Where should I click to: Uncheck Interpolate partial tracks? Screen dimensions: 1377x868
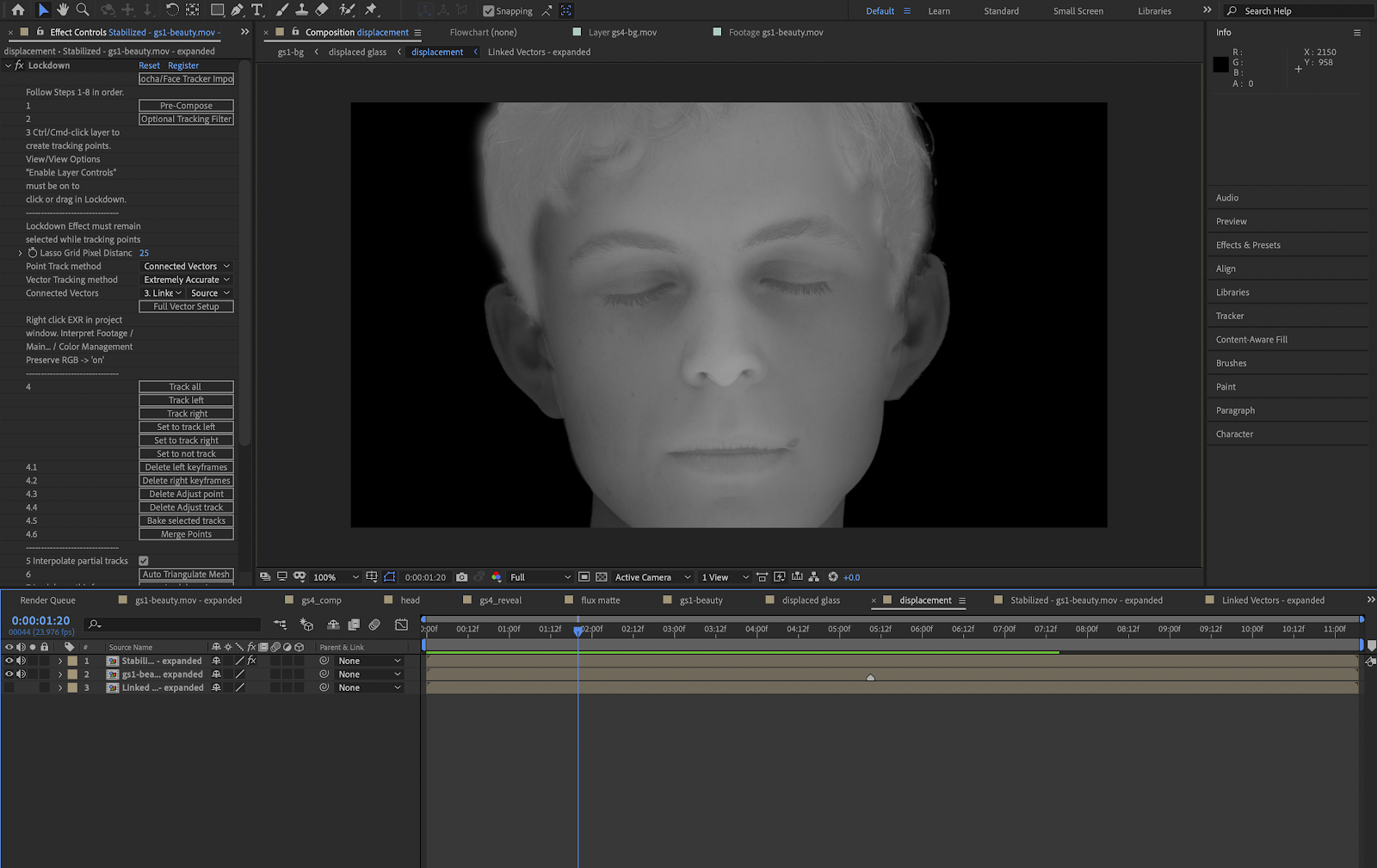144,561
